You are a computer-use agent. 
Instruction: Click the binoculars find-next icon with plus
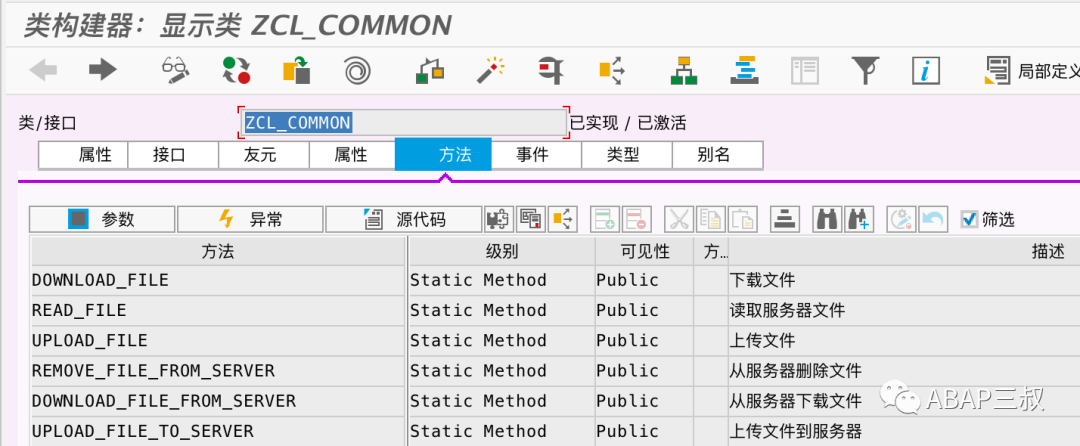point(859,220)
